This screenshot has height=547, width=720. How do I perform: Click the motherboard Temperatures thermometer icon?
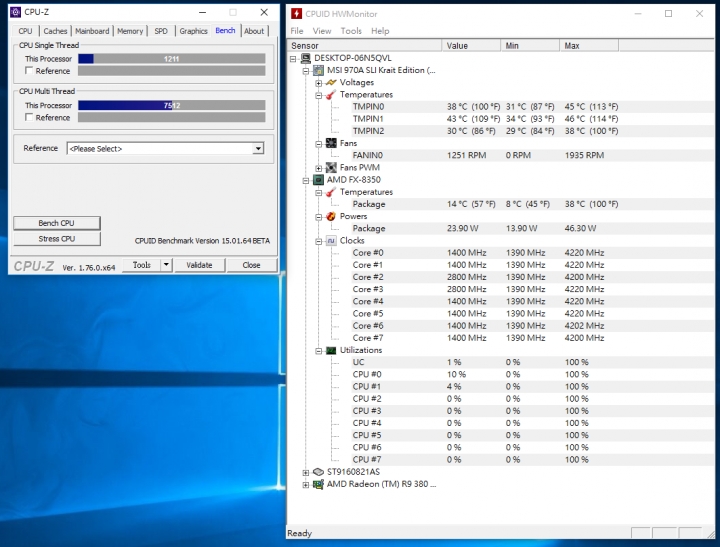[x=331, y=95]
